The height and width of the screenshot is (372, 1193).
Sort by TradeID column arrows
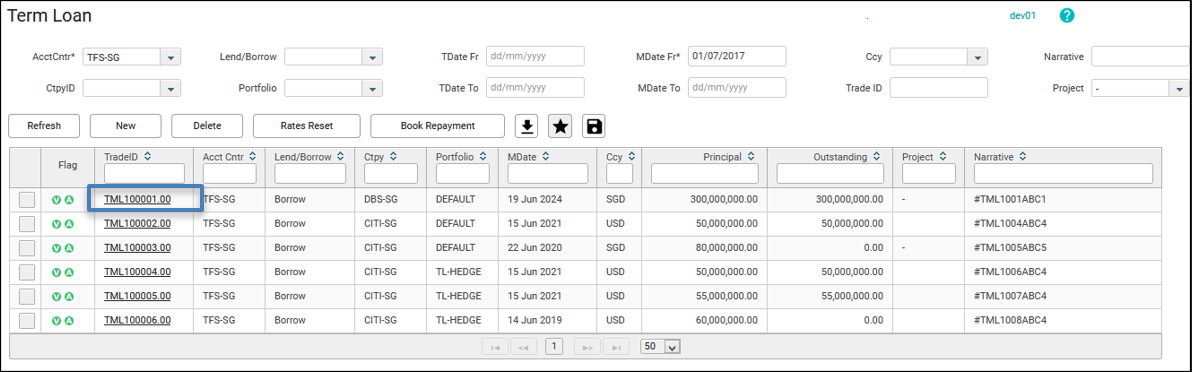[x=148, y=157]
